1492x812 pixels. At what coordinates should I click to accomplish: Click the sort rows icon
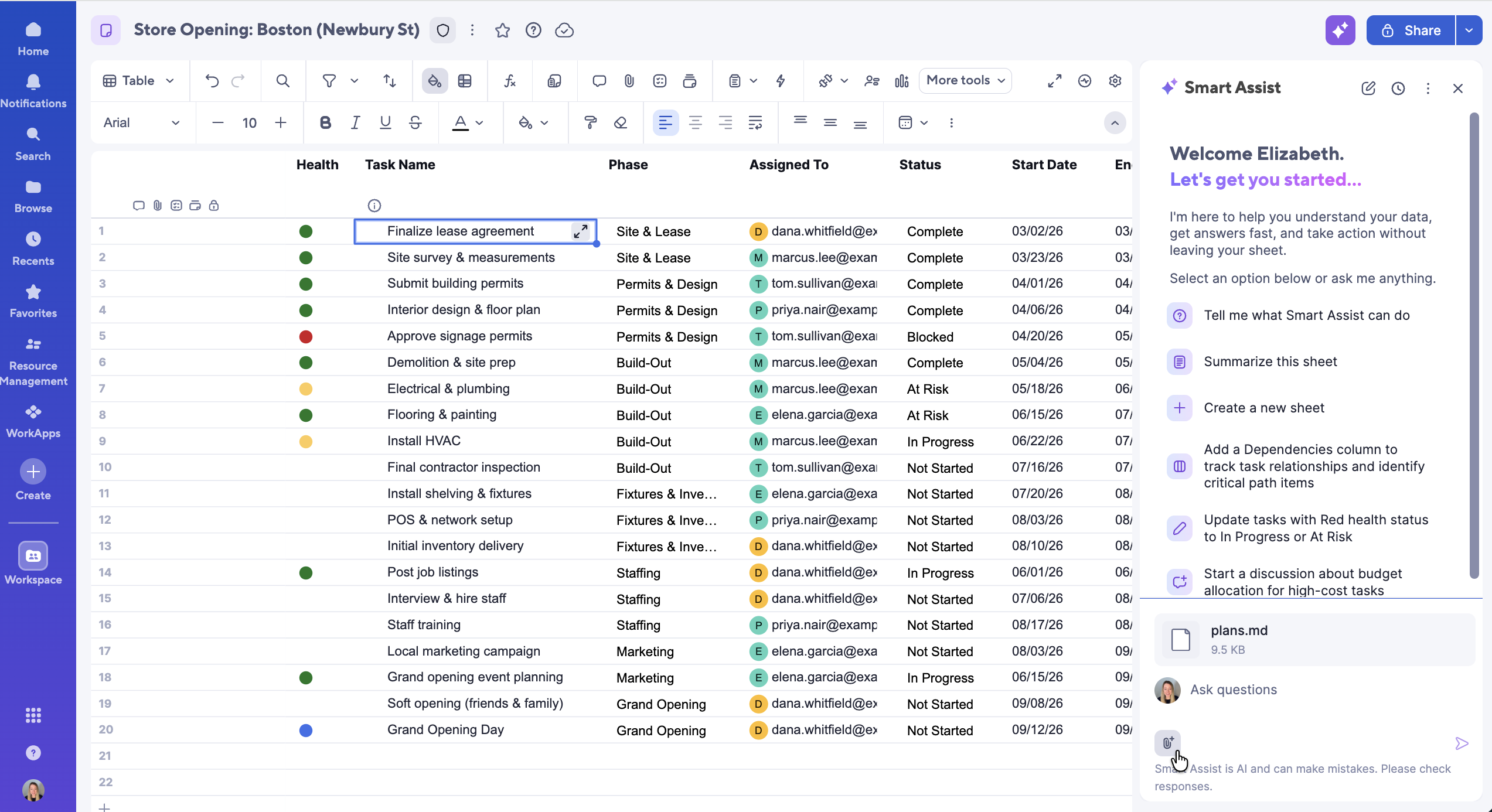tap(389, 81)
